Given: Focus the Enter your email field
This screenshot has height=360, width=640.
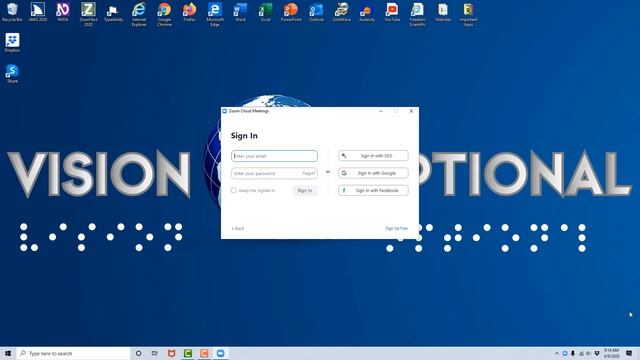Looking at the screenshot, I should pos(274,156).
